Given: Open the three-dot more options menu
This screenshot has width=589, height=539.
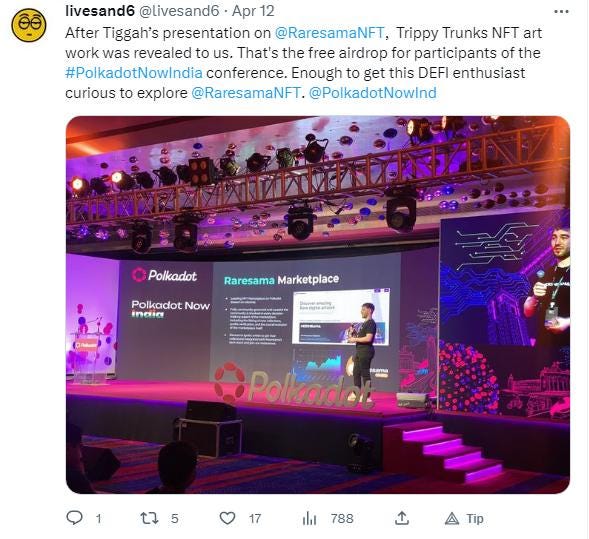Looking at the screenshot, I should [x=561, y=12].
